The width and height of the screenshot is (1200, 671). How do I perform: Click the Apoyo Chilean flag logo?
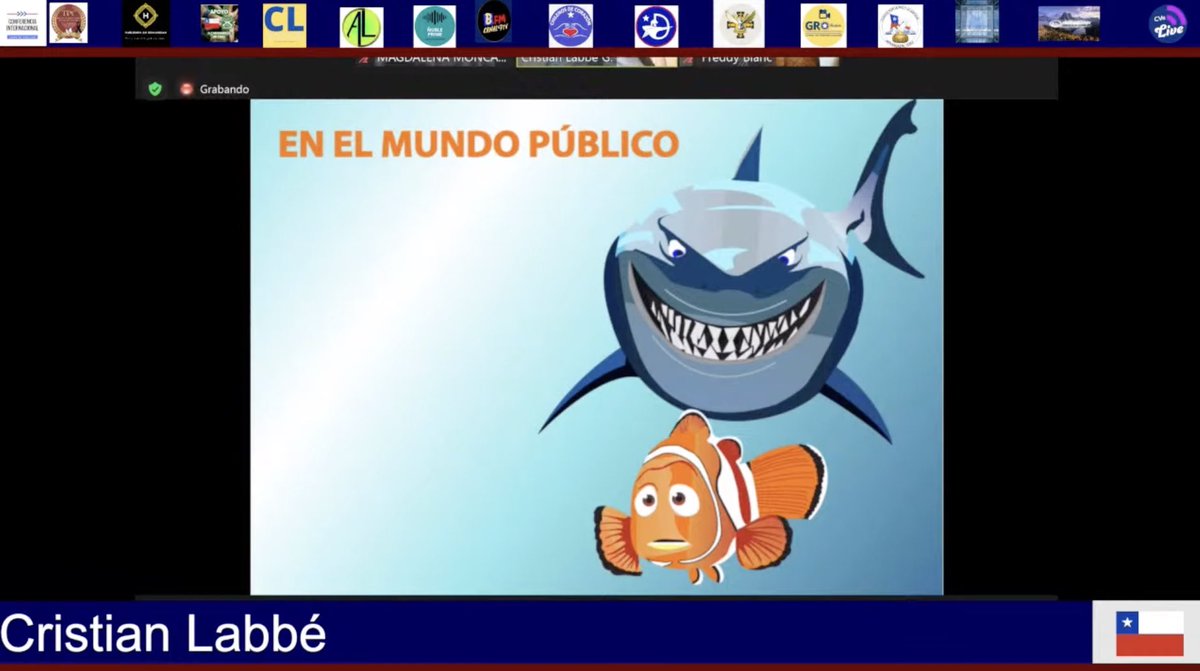(x=219, y=23)
